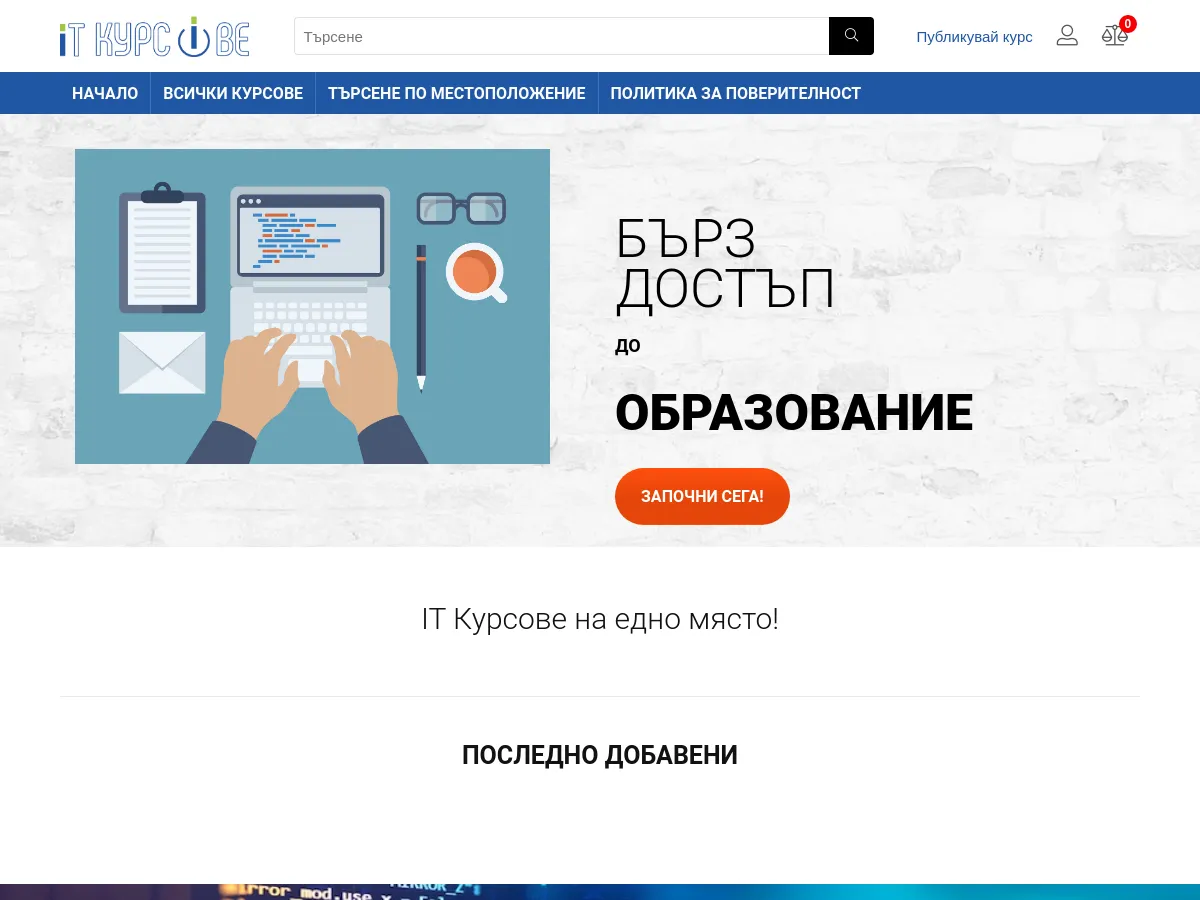Open the compare scales icon

[x=1113, y=37]
